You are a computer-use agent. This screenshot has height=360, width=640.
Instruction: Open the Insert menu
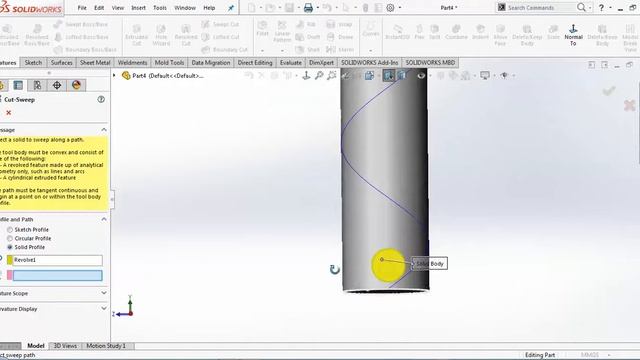(x=138, y=8)
